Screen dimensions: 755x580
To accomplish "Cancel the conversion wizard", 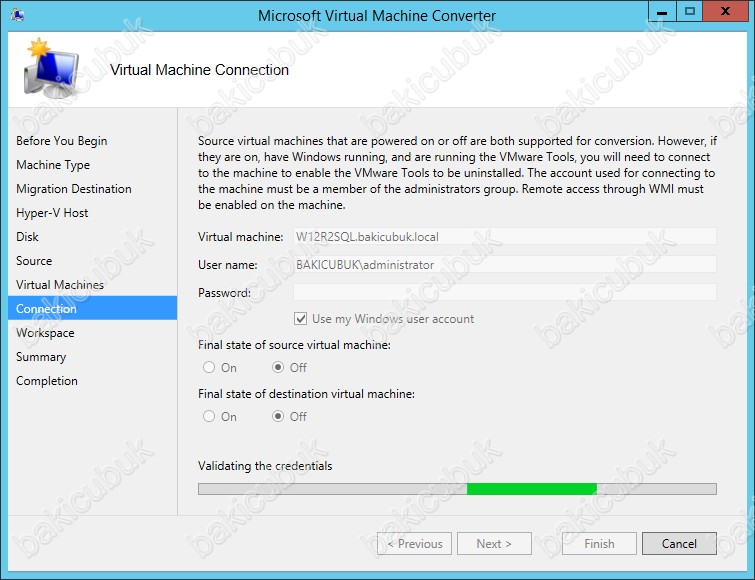I will [679, 543].
